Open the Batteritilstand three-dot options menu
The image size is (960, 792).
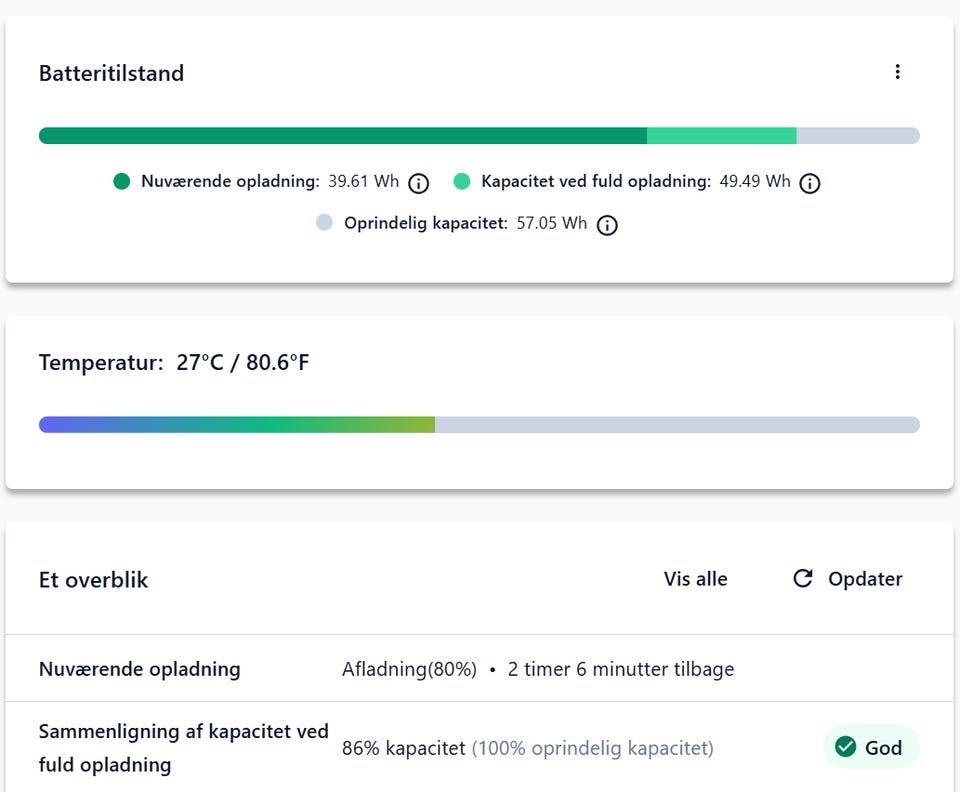(x=898, y=72)
